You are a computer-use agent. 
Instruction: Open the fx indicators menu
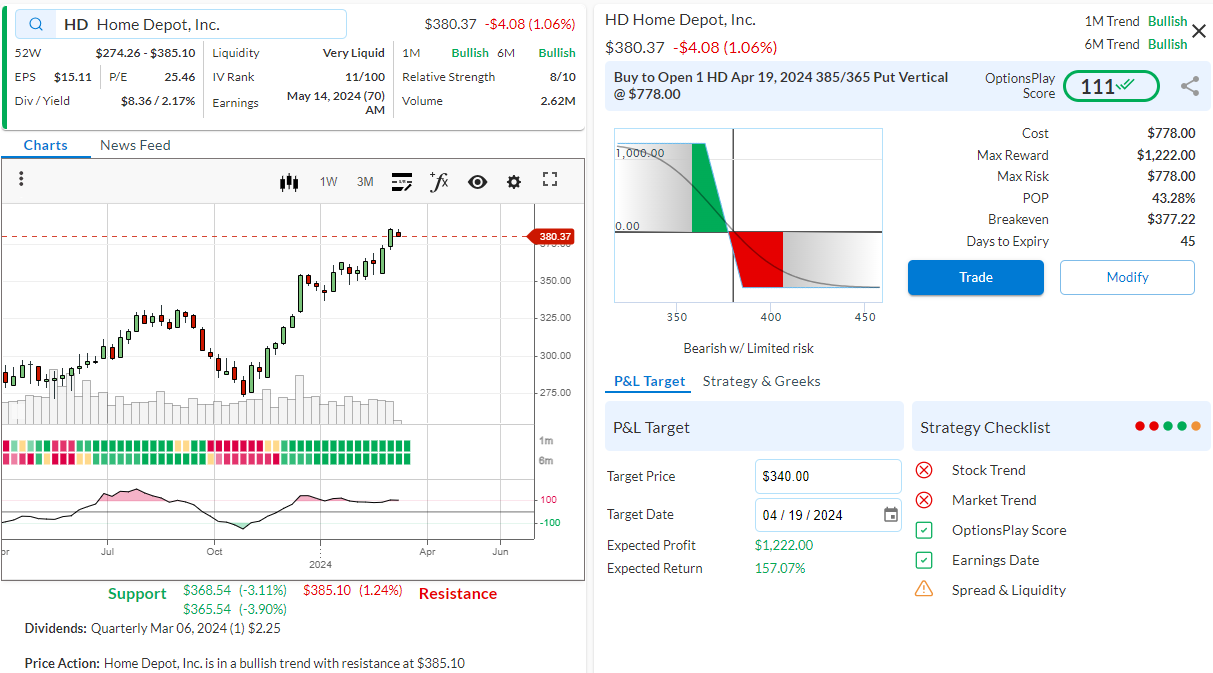click(x=439, y=181)
